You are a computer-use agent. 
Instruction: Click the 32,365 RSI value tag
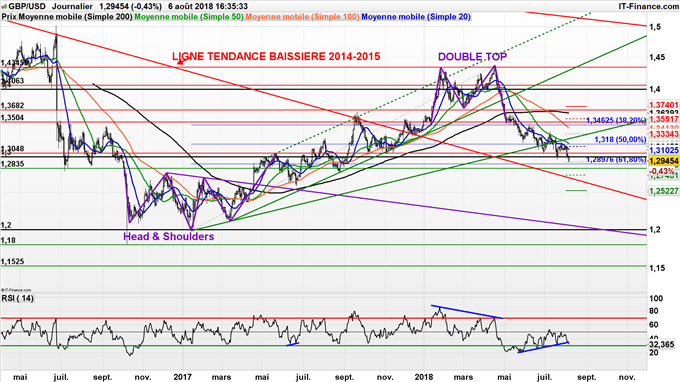[662, 345]
